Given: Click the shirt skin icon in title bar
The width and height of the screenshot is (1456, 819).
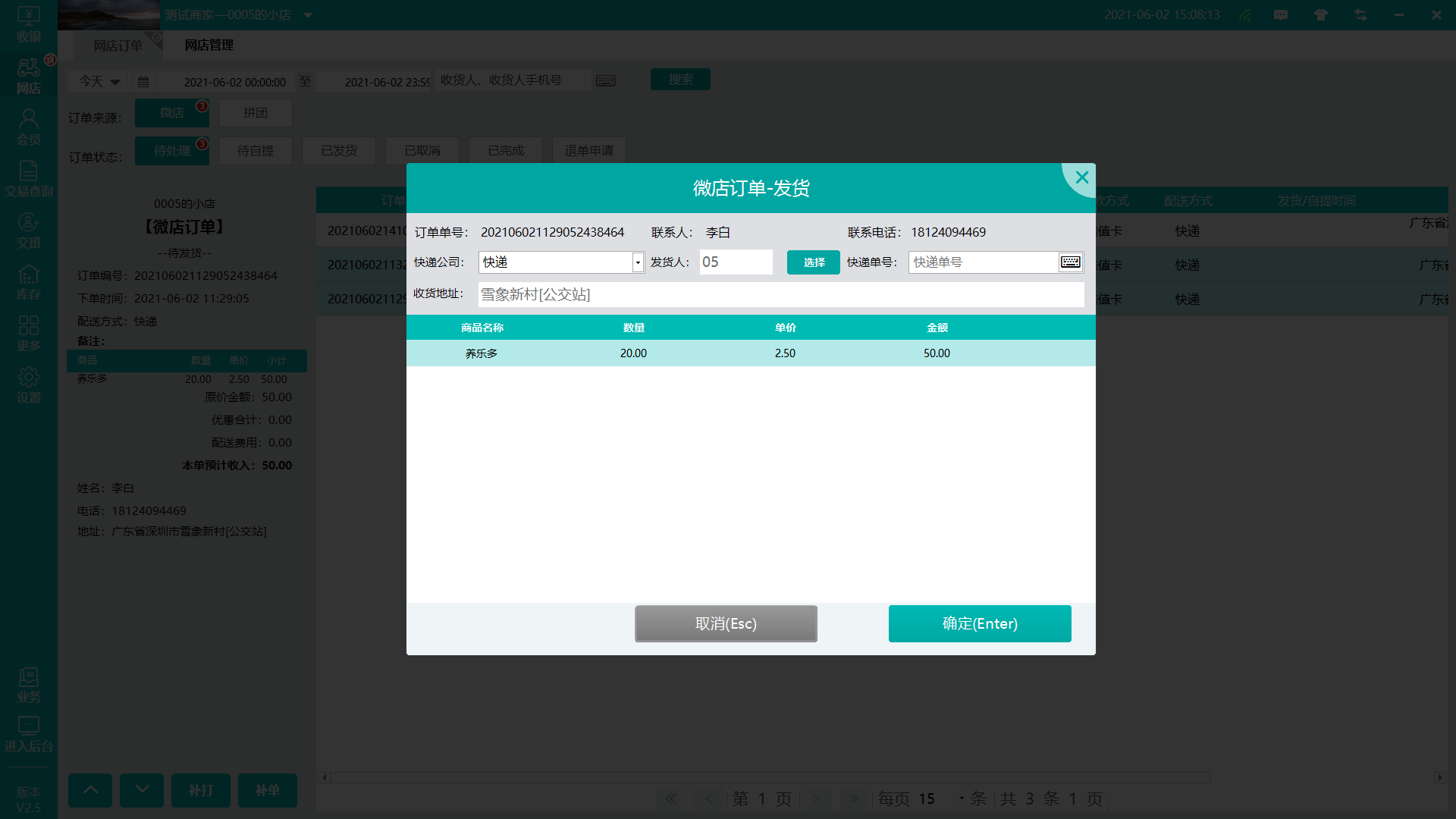Looking at the screenshot, I should [1321, 15].
